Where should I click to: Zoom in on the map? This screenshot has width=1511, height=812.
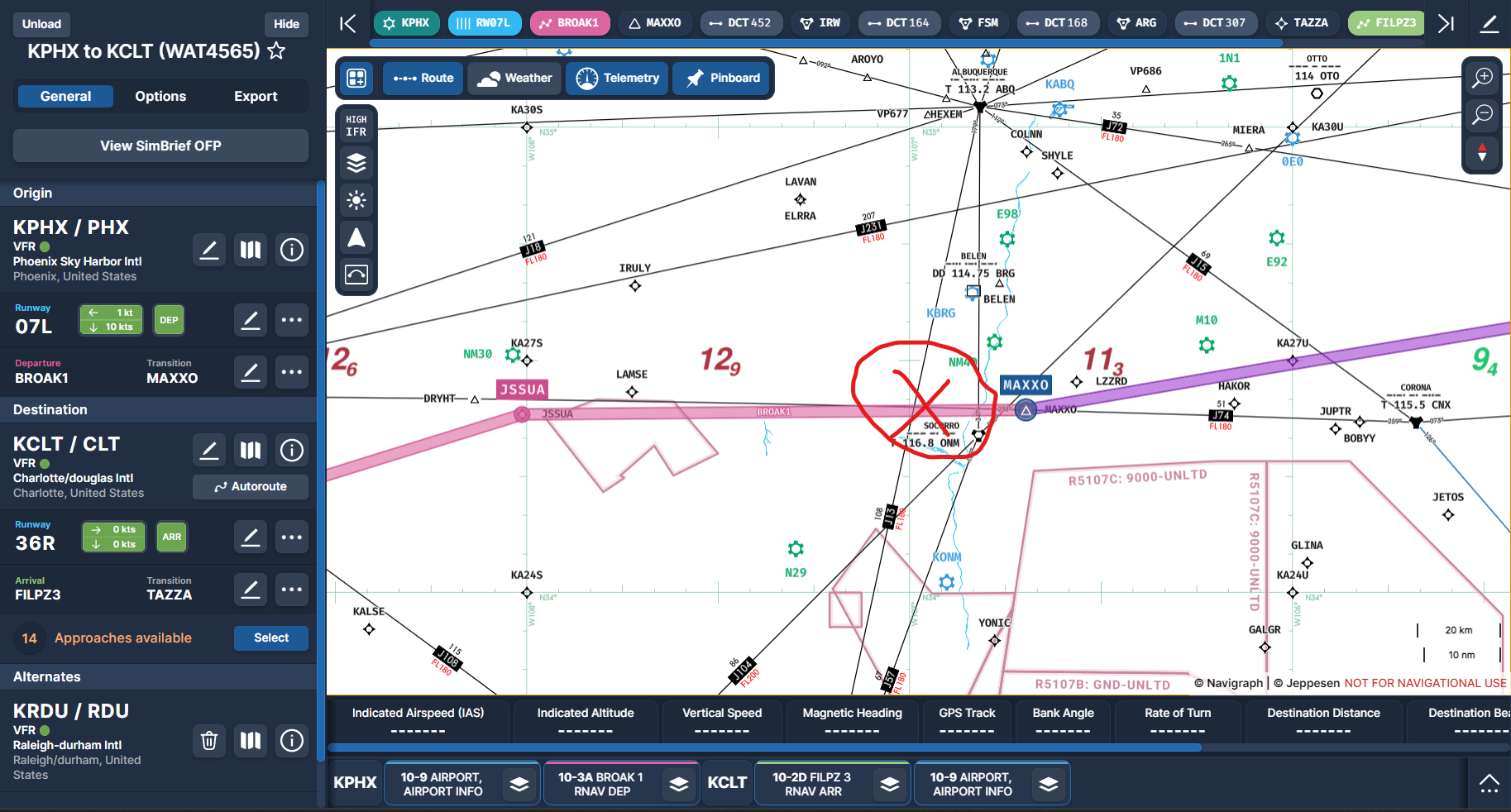click(1483, 78)
